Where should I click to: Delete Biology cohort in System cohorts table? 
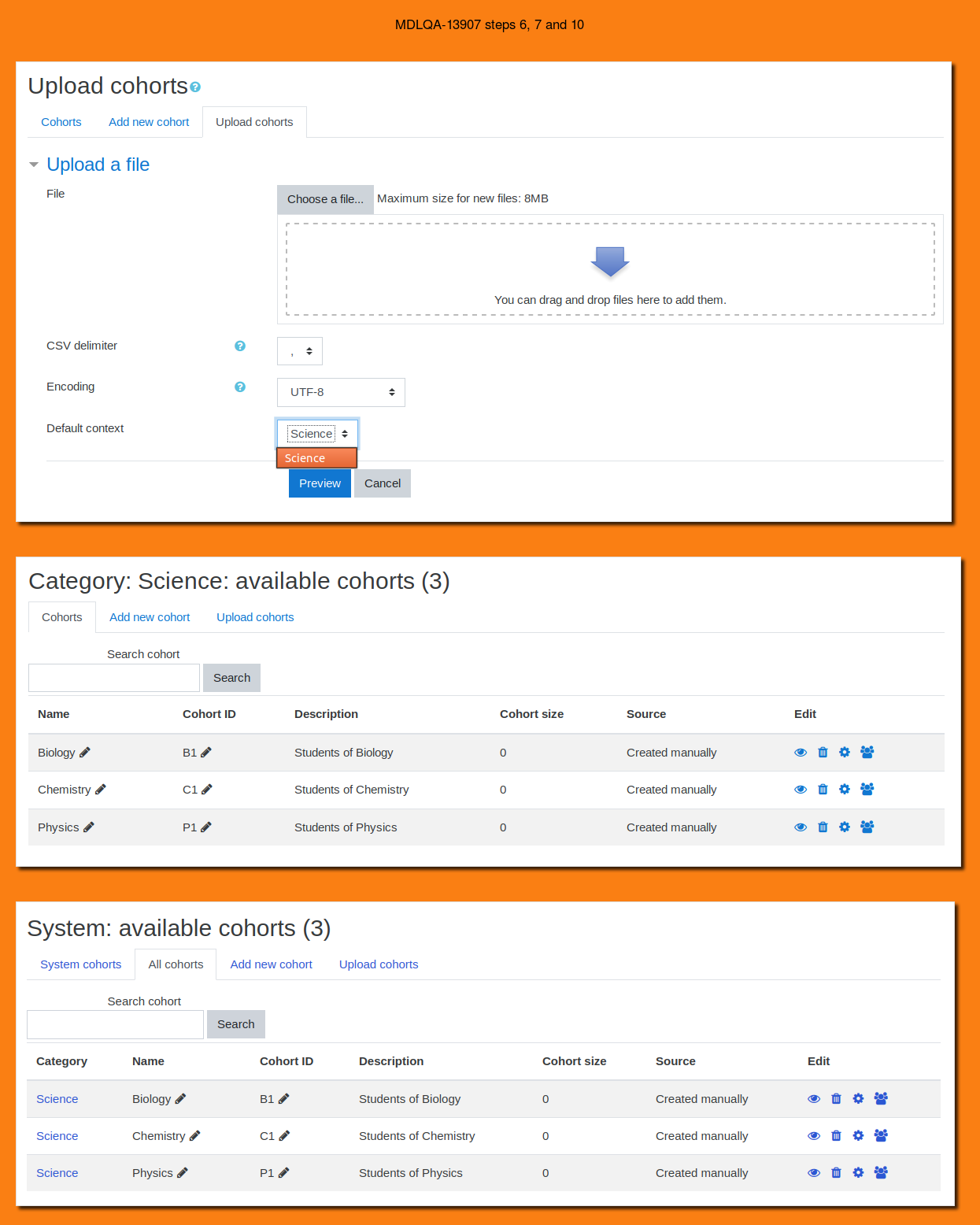836,1099
